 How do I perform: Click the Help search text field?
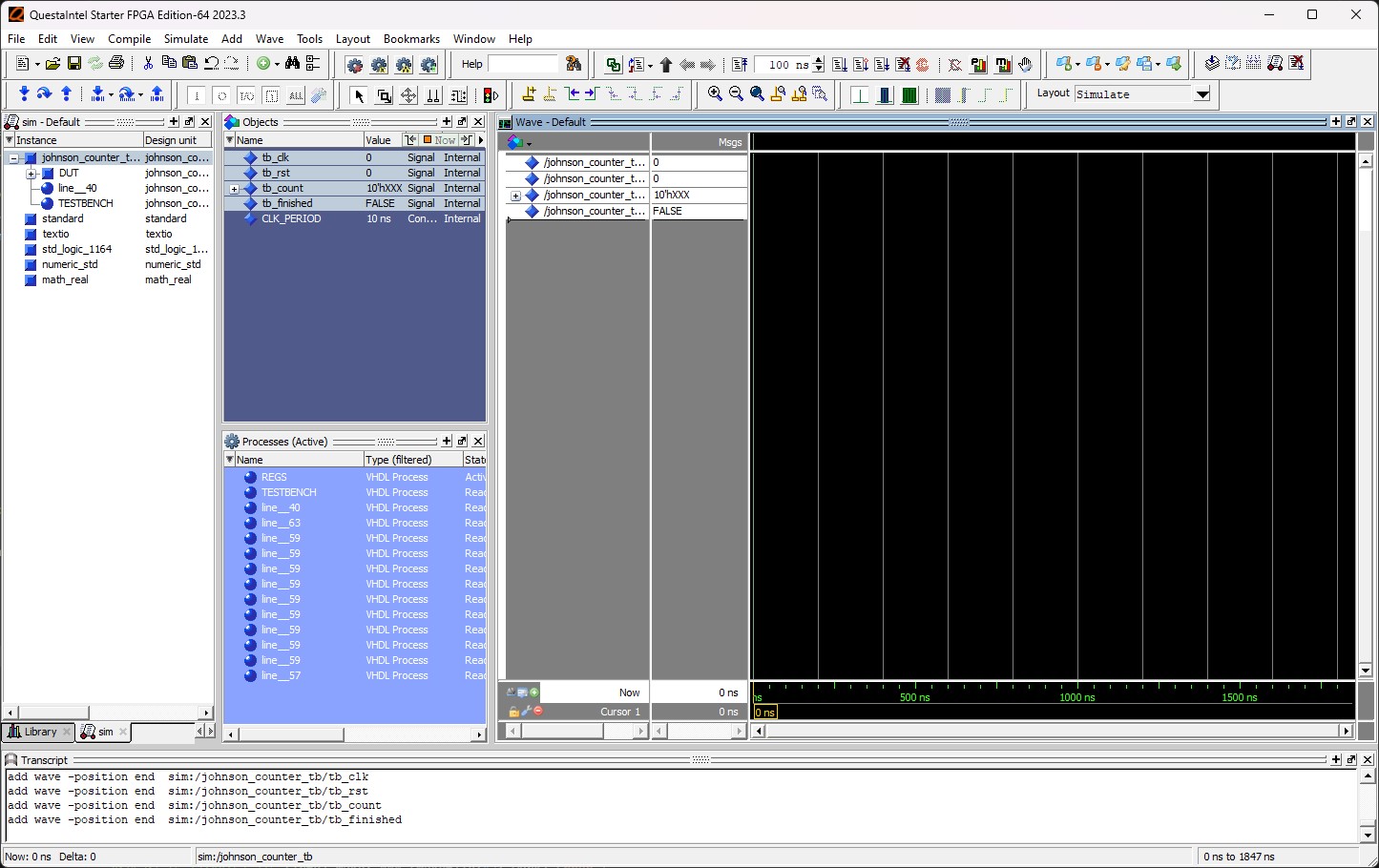[x=523, y=64]
